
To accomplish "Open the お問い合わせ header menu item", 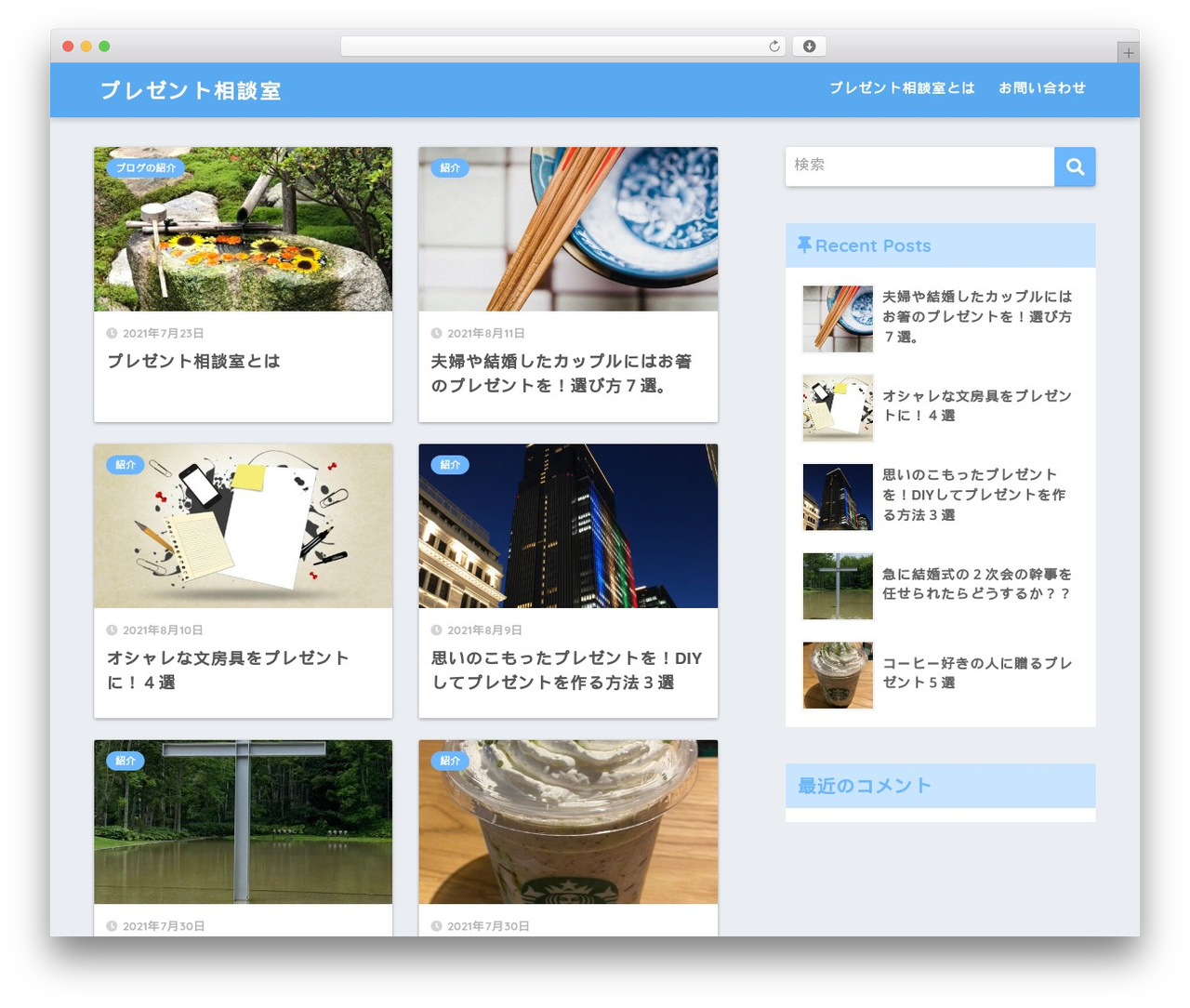I will 1042,88.
